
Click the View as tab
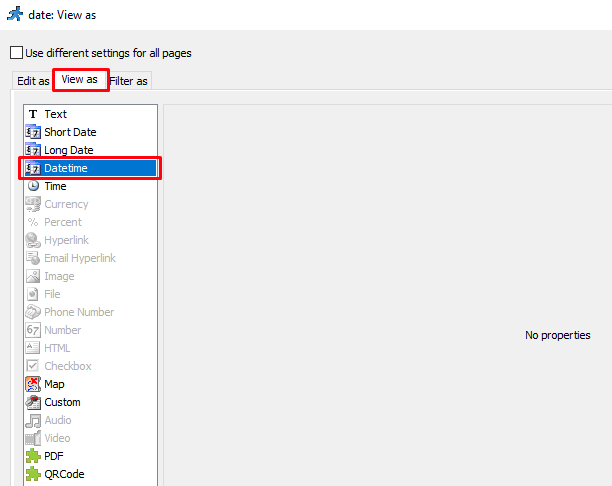point(80,80)
